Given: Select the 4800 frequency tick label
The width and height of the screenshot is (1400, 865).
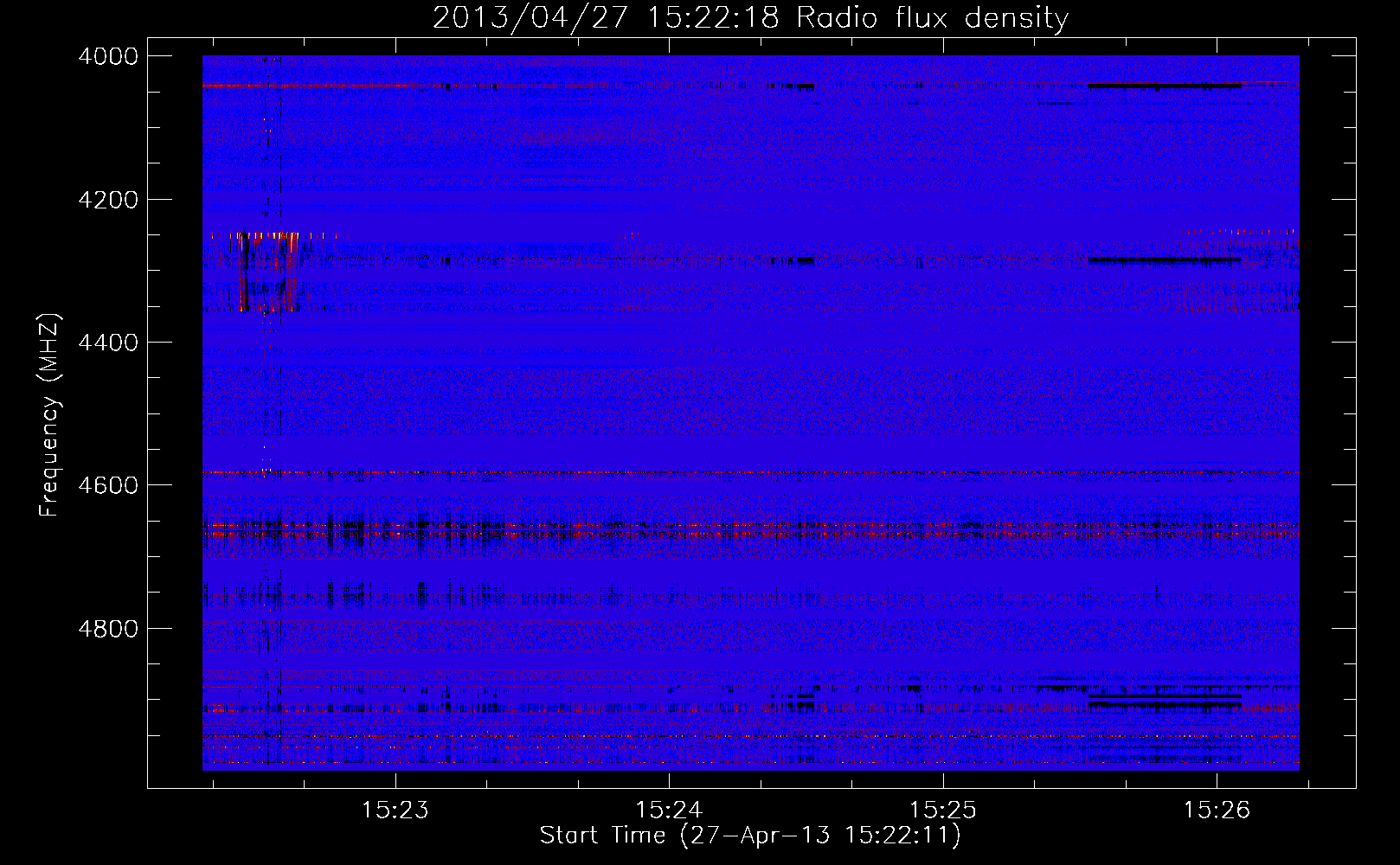Looking at the screenshot, I should tap(108, 629).
